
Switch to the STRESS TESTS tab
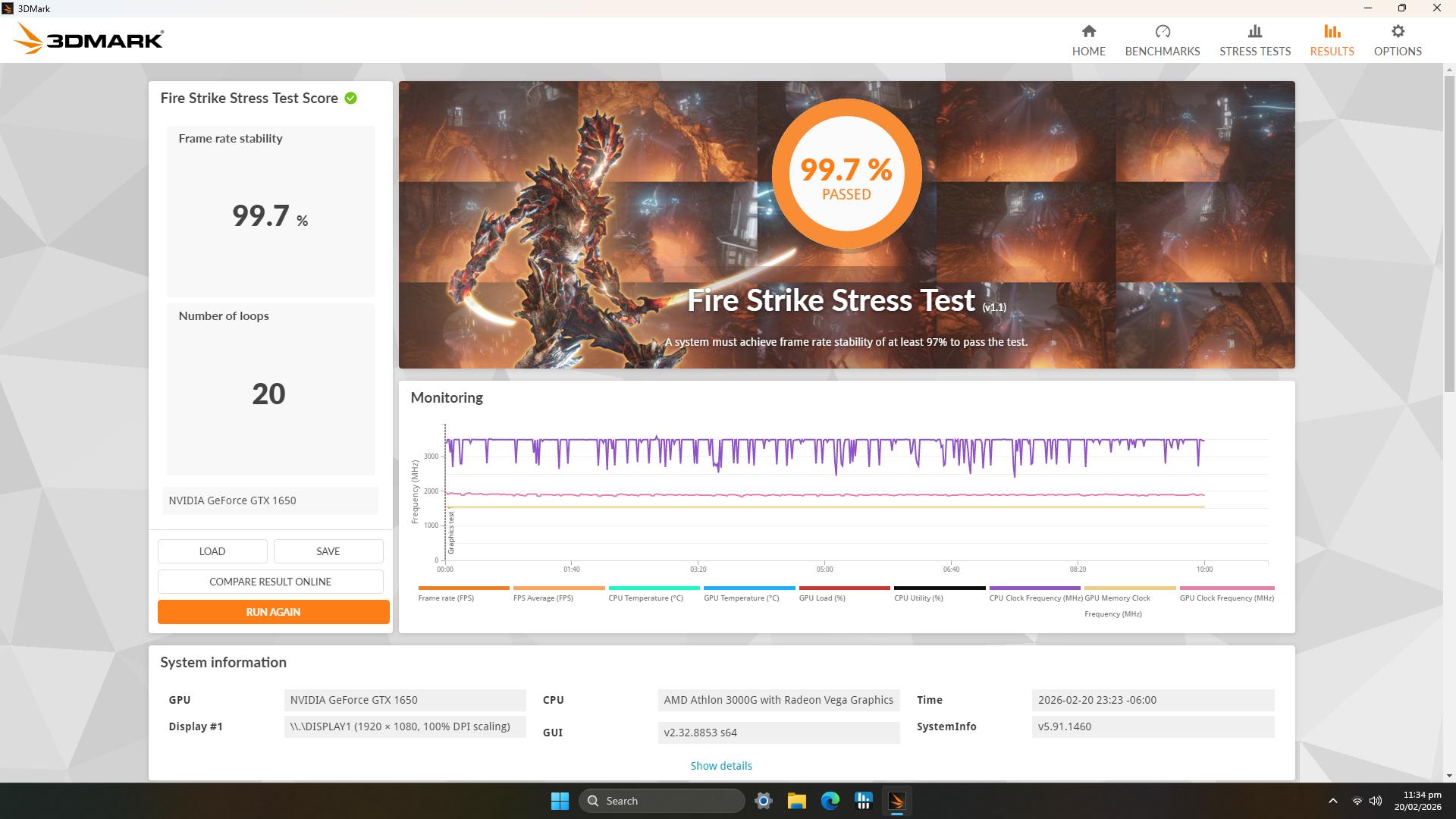tap(1254, 40)
